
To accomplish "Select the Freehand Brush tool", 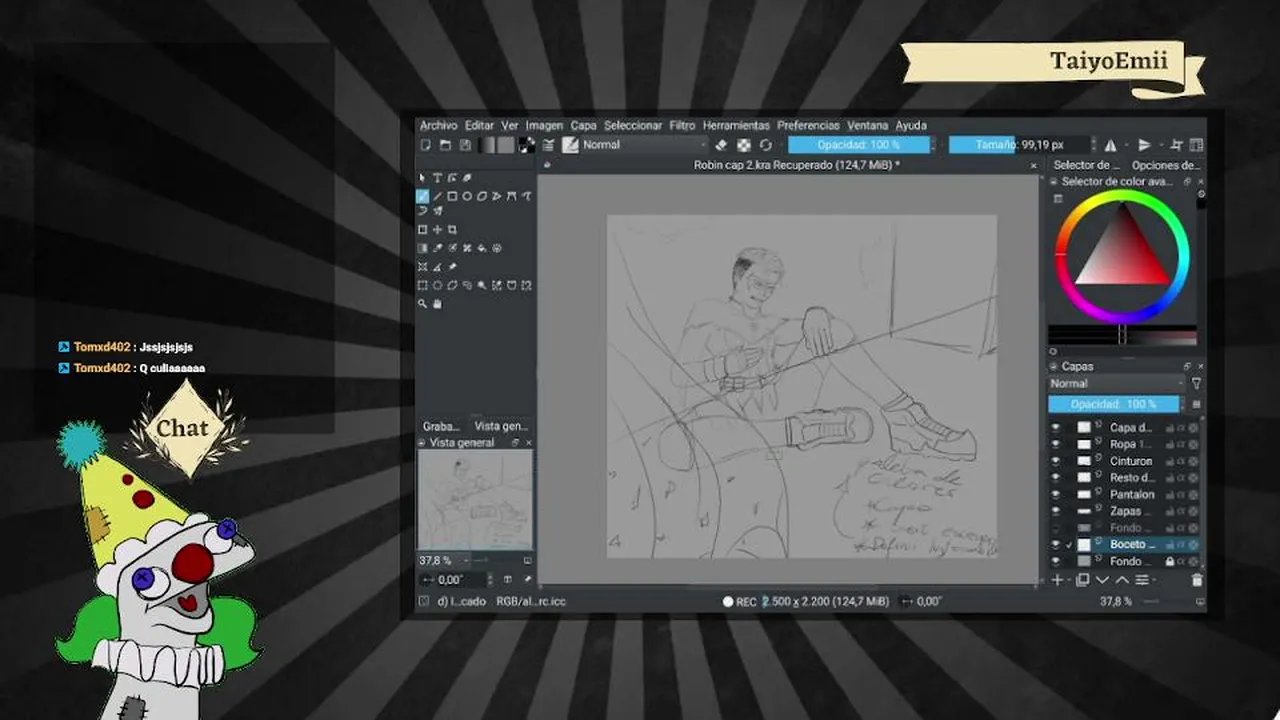I will point(423,196).
